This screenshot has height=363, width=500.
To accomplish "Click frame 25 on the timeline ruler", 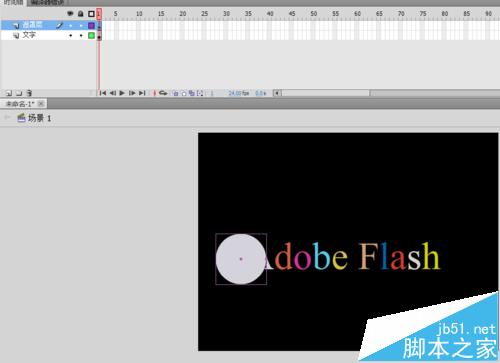I will (x=204, y=14).
